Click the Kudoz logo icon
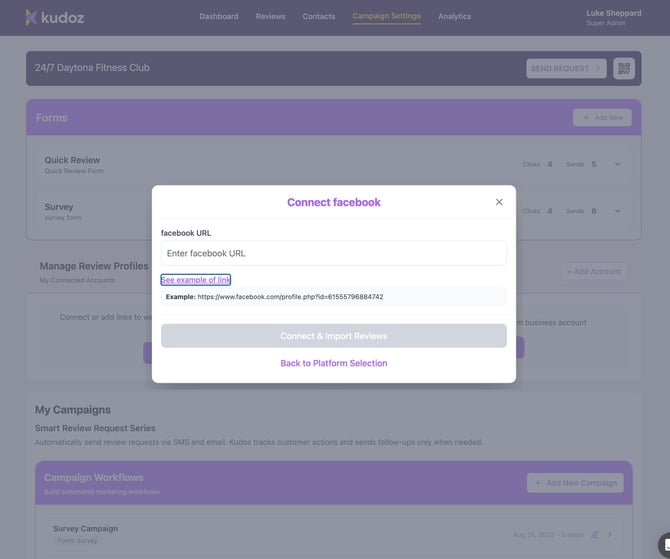Image resolution: width=670 pixels, height=559 pixels. pyautogui.click(x=32, y=17)
